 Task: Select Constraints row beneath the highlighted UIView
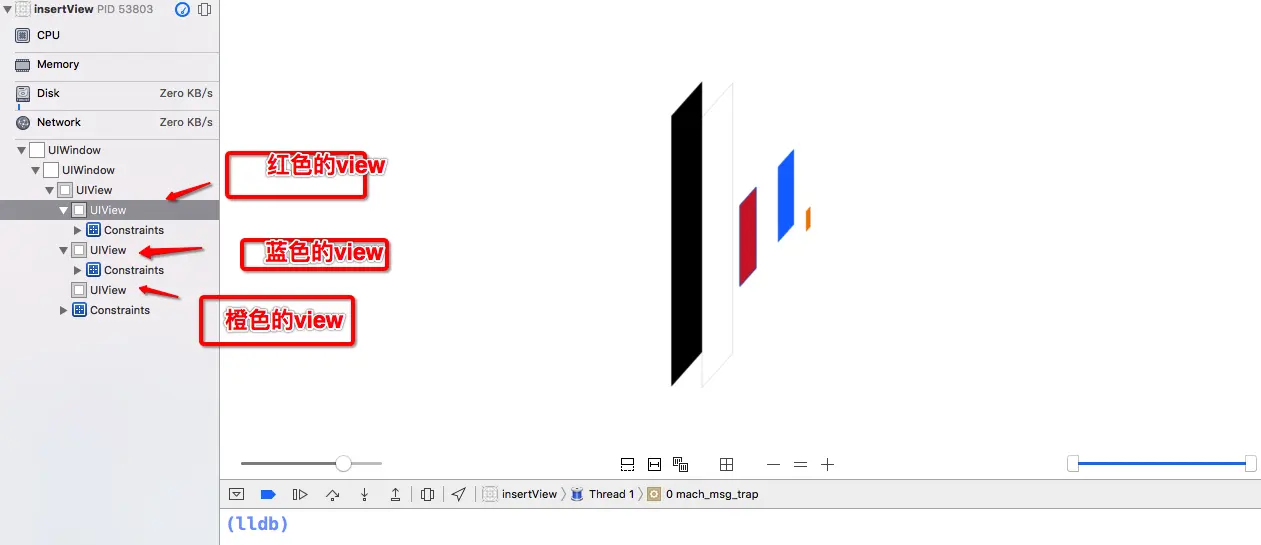click(109, 230)
